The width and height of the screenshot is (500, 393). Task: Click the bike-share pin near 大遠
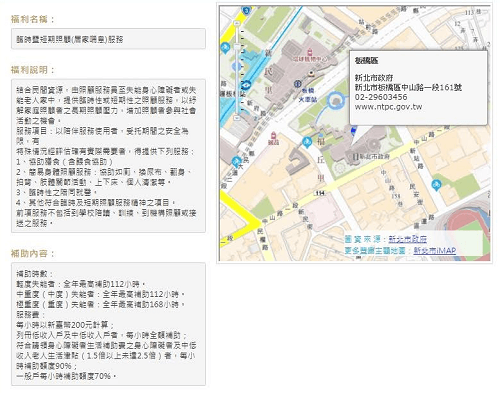tap(236, 162)
